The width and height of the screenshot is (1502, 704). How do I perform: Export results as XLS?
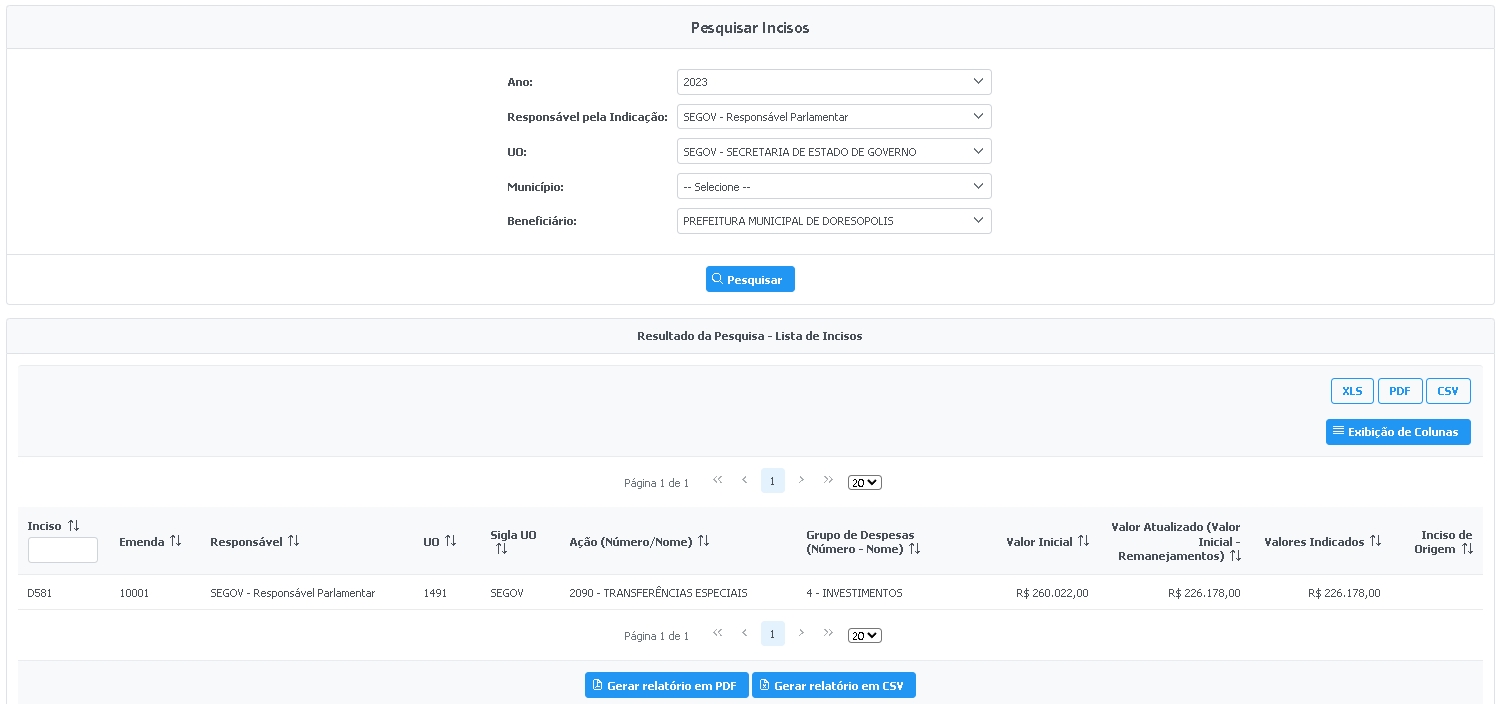click(1352, 391)
